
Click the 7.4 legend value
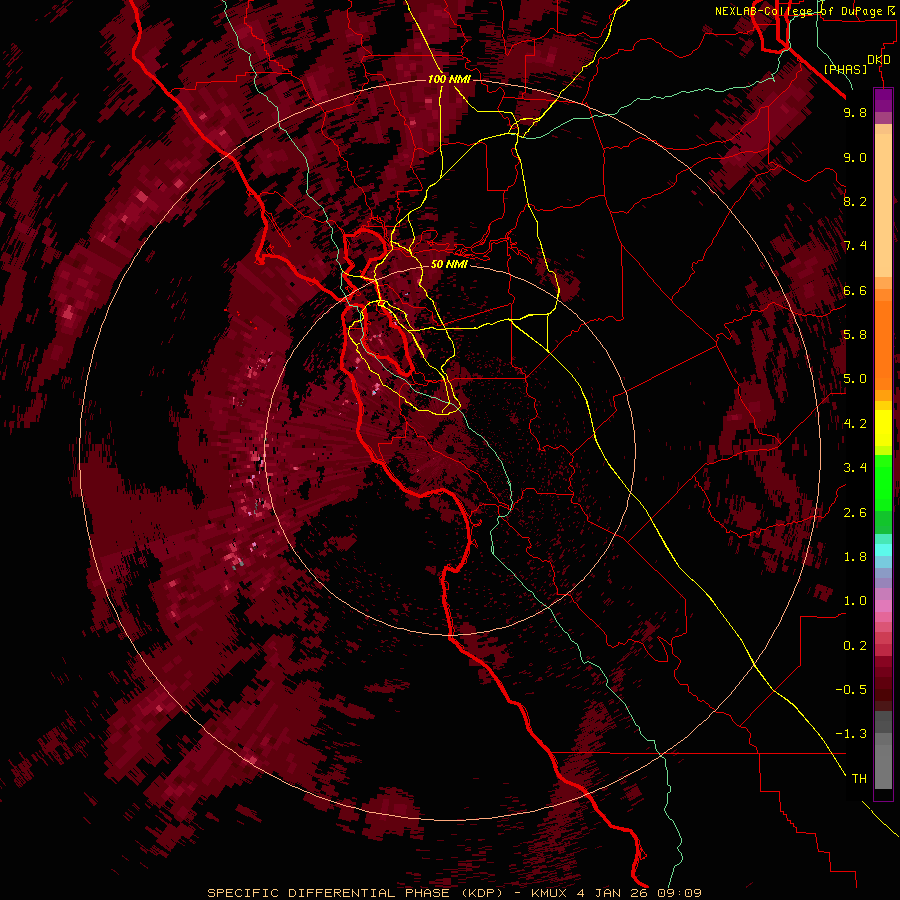855,246
